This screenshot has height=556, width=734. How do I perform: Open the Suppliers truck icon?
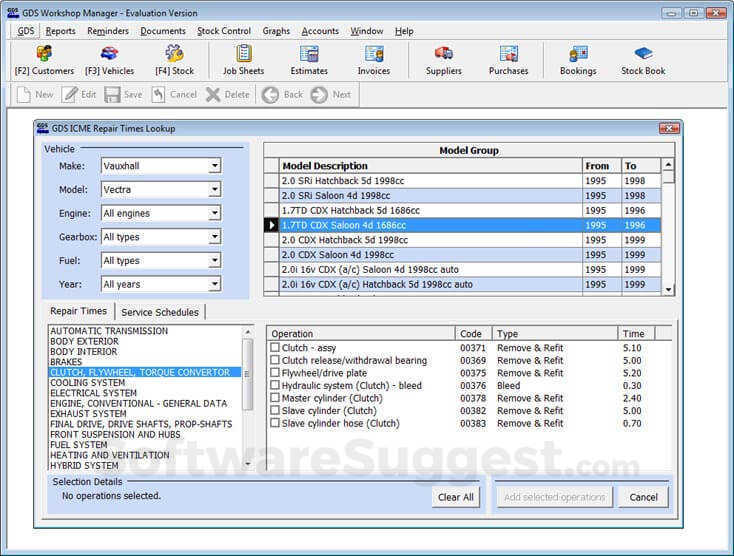click(443, 59)
